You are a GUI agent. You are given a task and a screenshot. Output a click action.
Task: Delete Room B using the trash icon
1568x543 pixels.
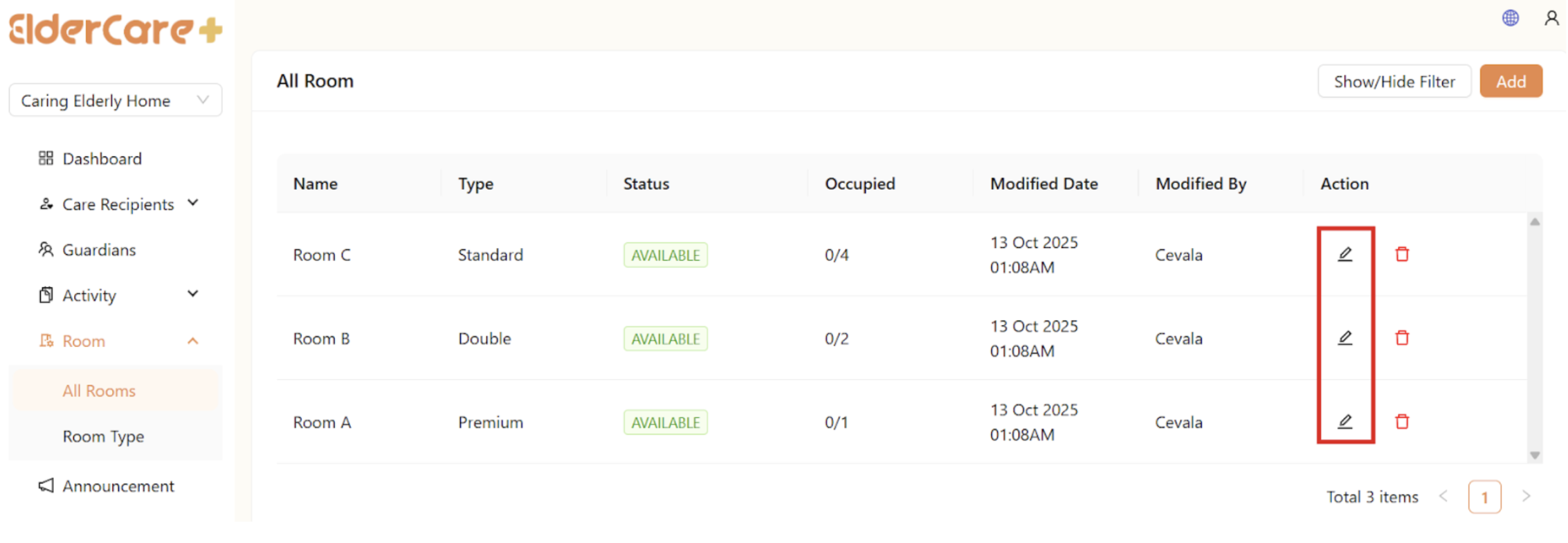[x=1402, y=338]
